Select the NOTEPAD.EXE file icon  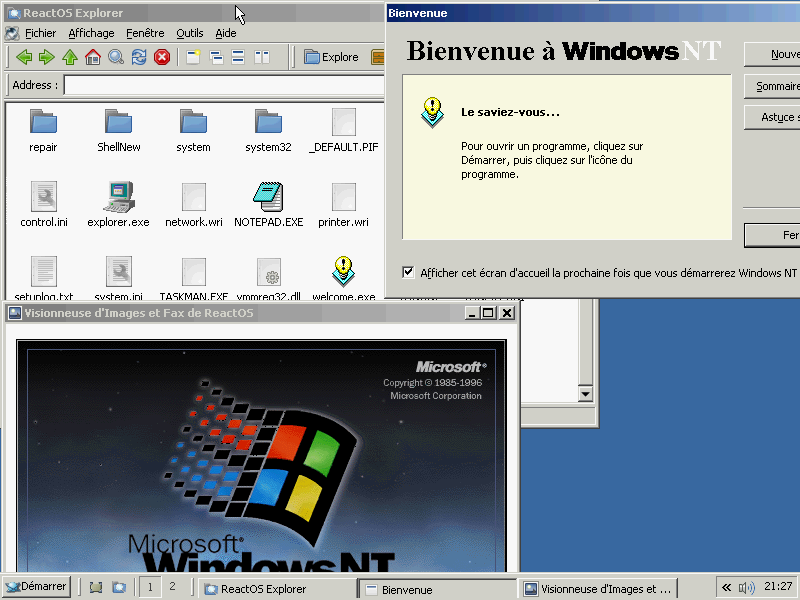click(x=268, y=197)
